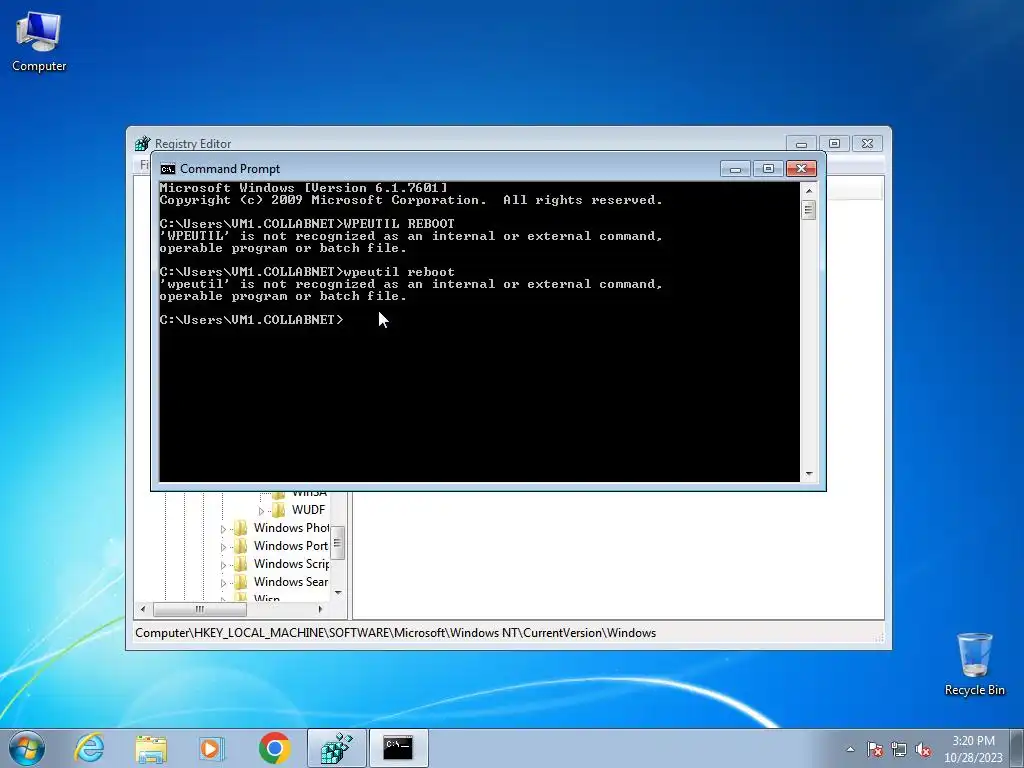1024x768 pixels.
Task: Open the Recycle Bin desktop icon
Action: (974, 664)
